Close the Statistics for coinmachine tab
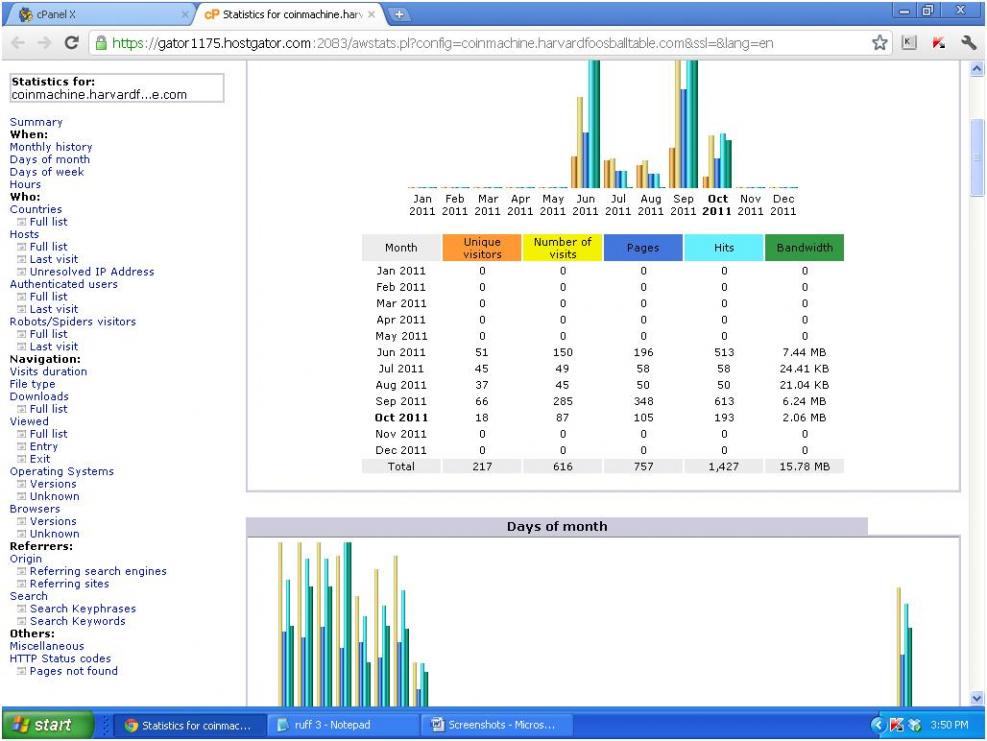 [x=372, y=15]
